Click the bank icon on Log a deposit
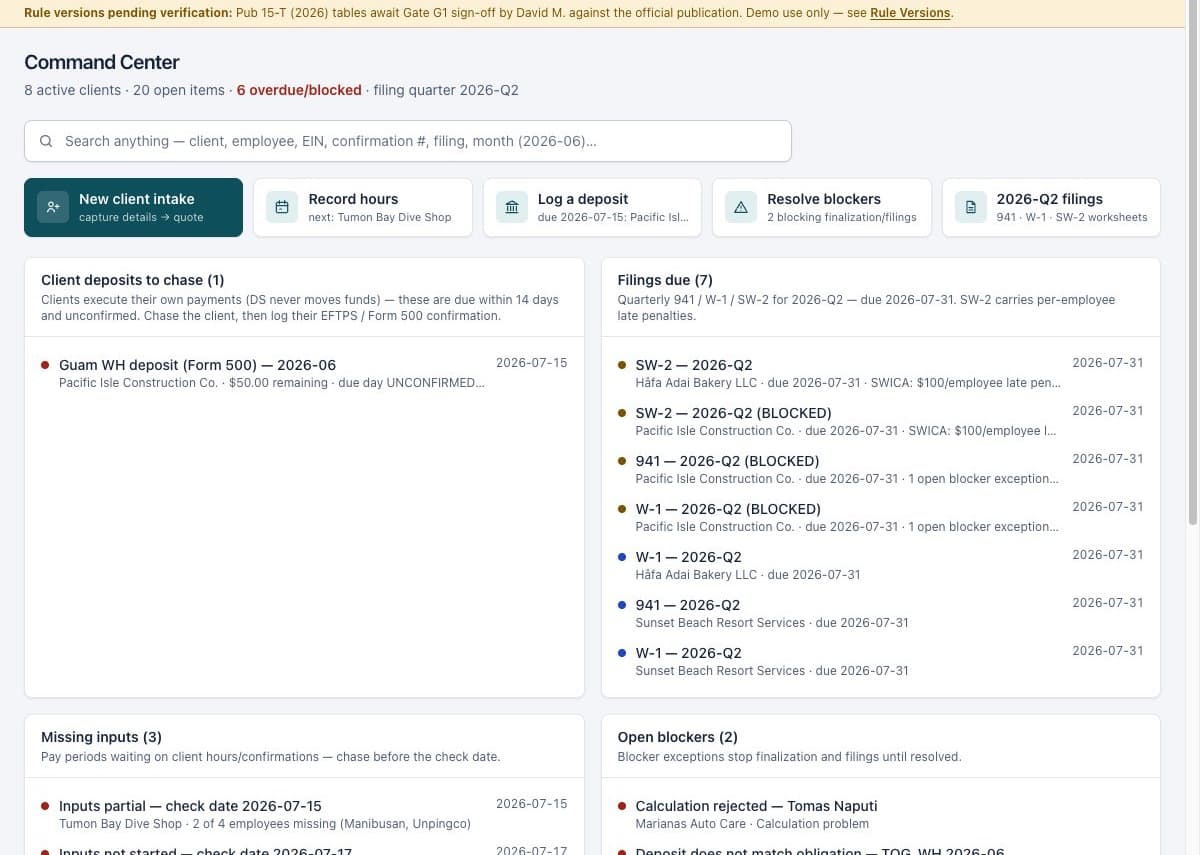 click(x=512, y=207)
